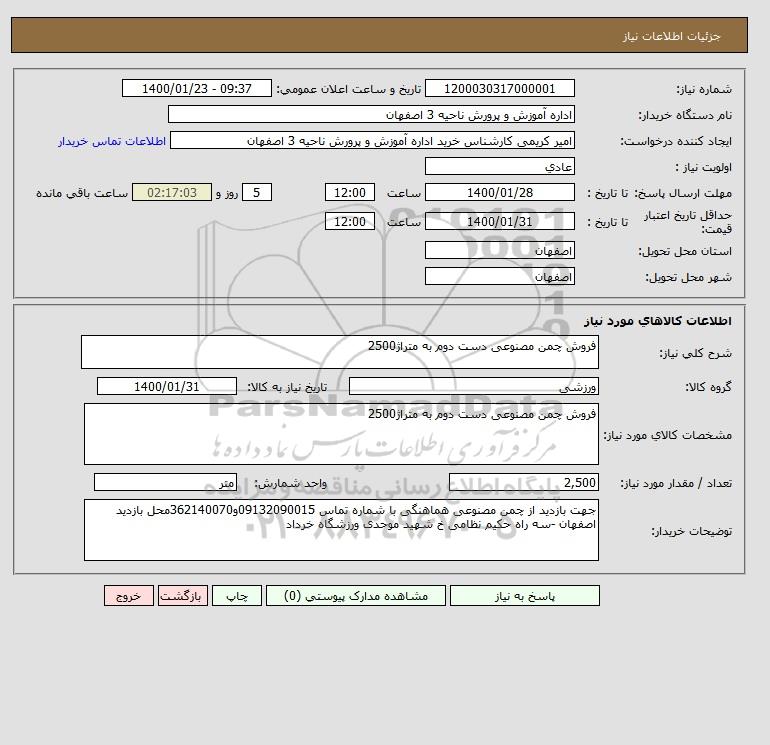Click the گروه کالا field ورزشی

[x=473, y=386]
